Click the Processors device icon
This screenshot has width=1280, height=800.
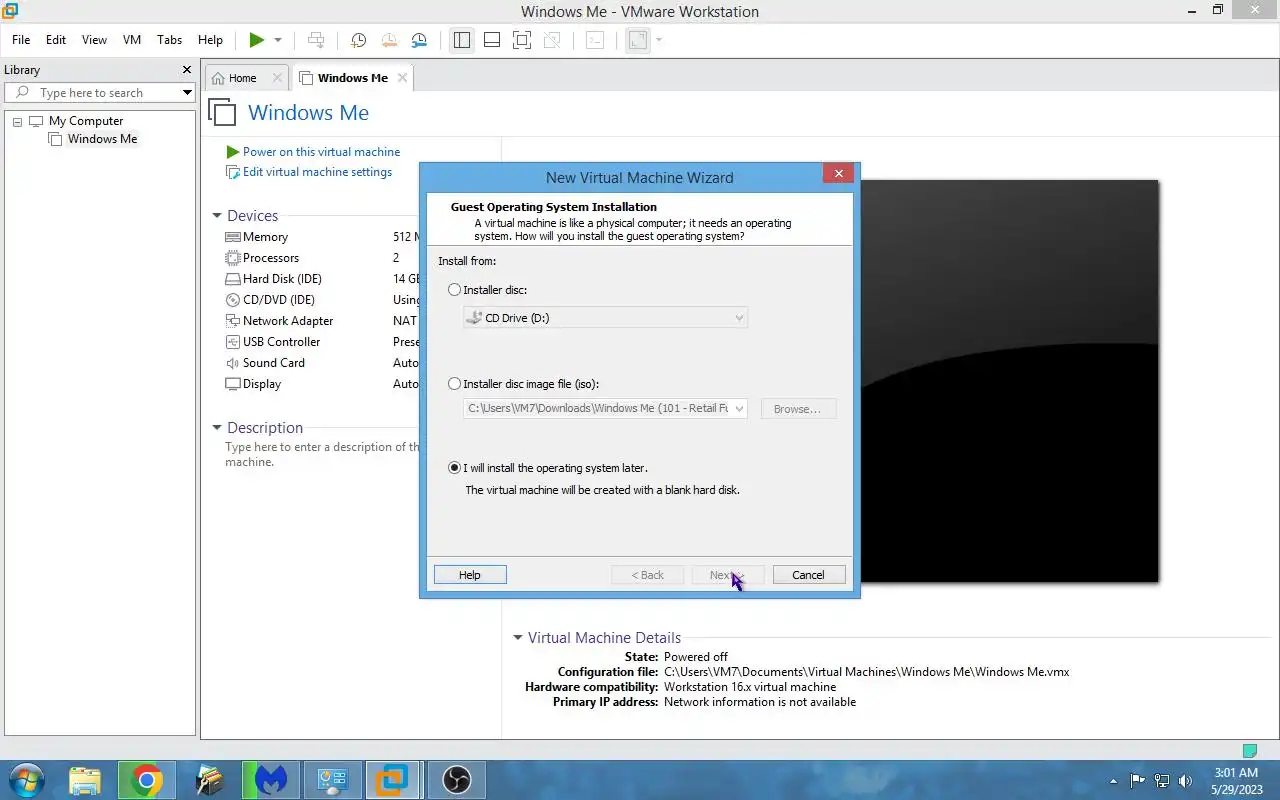[x=233, y=258]
